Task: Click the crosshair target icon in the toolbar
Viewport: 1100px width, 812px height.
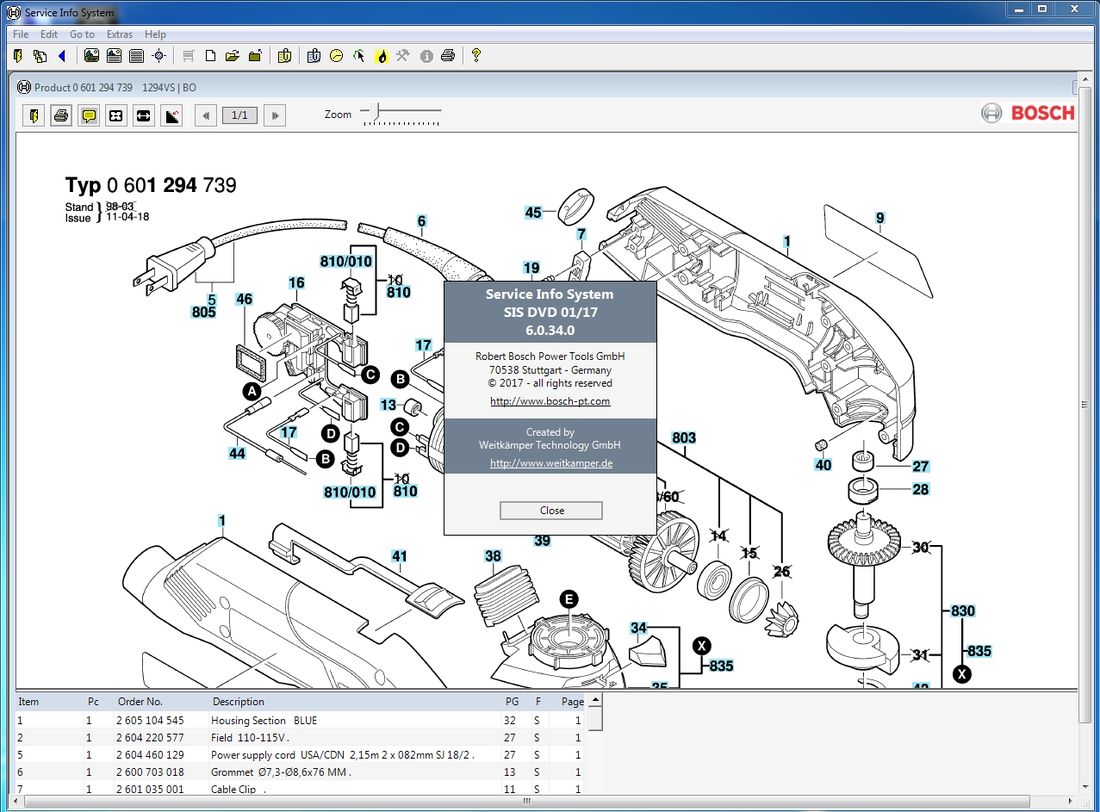Action: [158, 56]
